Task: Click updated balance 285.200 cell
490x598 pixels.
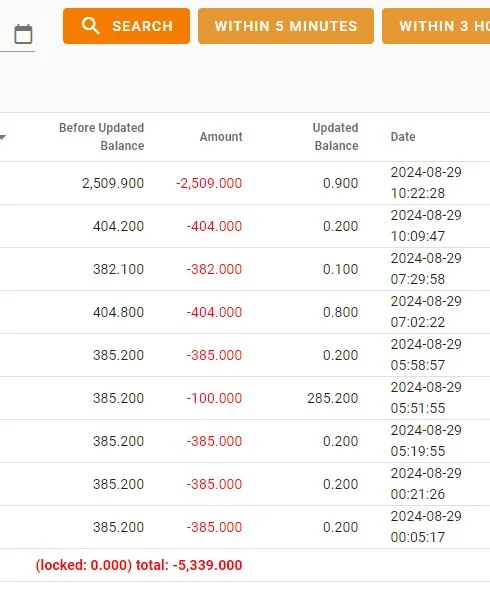Action: point(333,398)
